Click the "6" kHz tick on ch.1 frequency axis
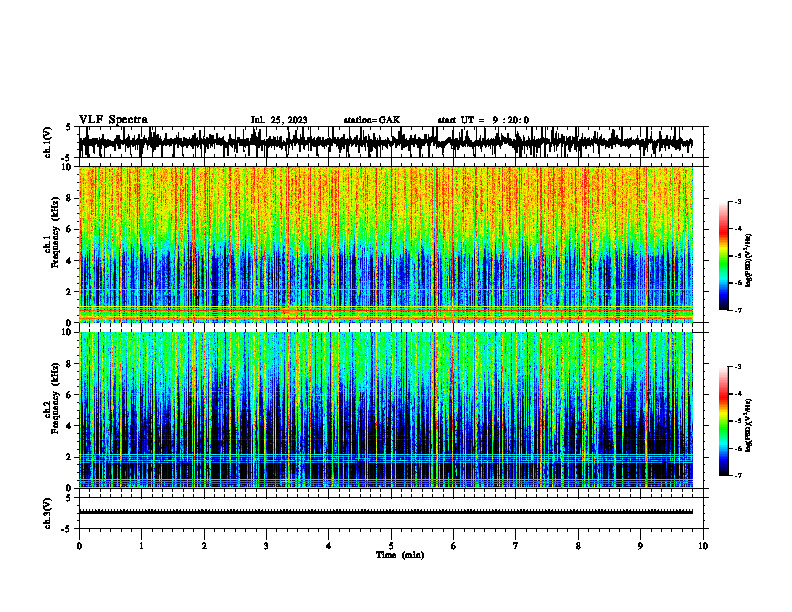Screen dimensions: 792x612 point(71,230)
